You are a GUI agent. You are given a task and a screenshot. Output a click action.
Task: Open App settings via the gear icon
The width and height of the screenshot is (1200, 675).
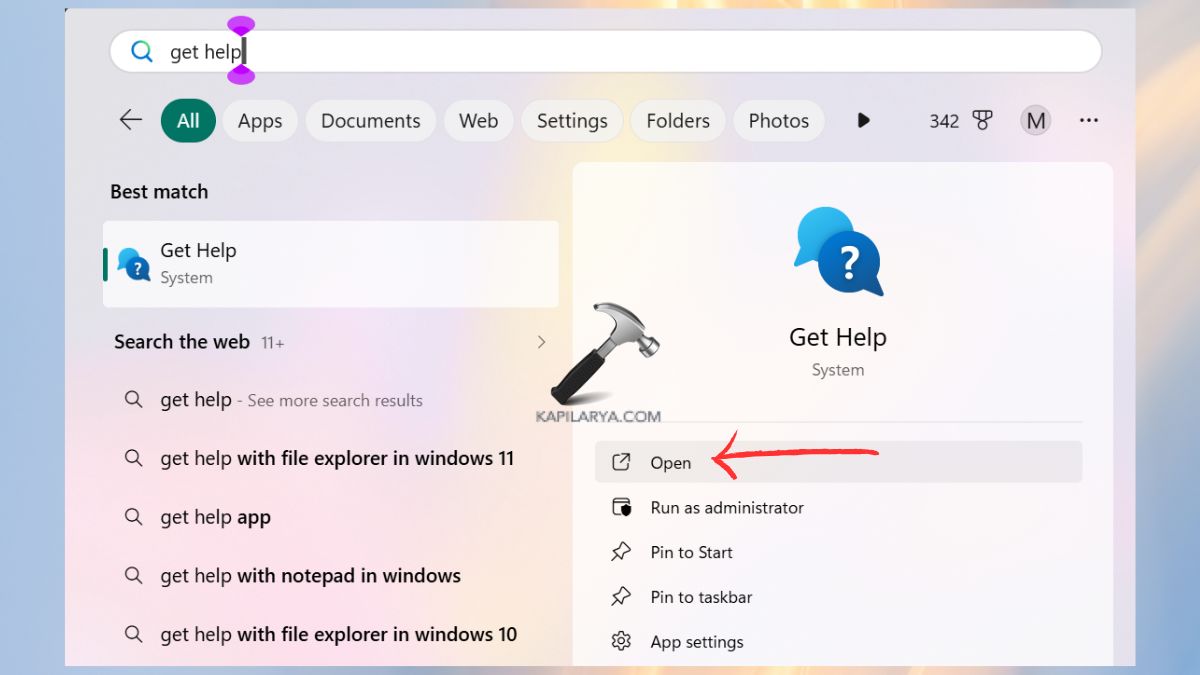click(621, 641)
